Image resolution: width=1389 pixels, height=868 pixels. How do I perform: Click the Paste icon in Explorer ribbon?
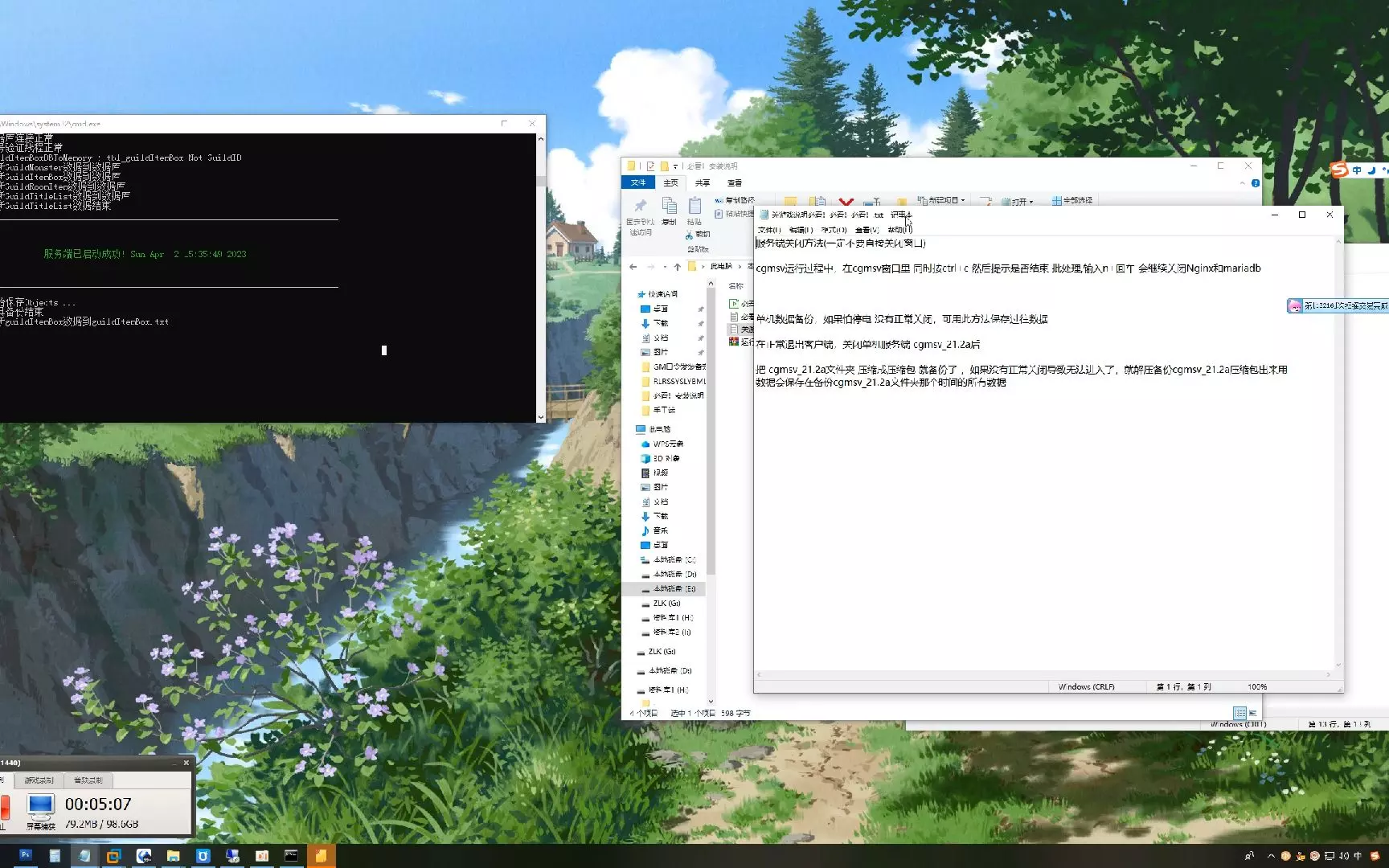694,211
